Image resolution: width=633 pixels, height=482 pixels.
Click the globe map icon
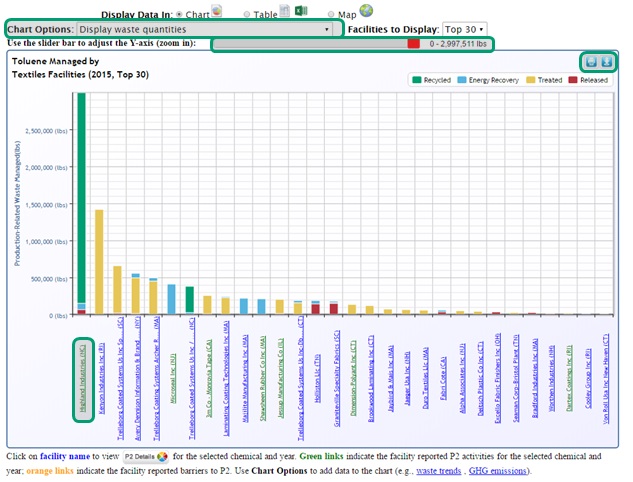point(366,11)
